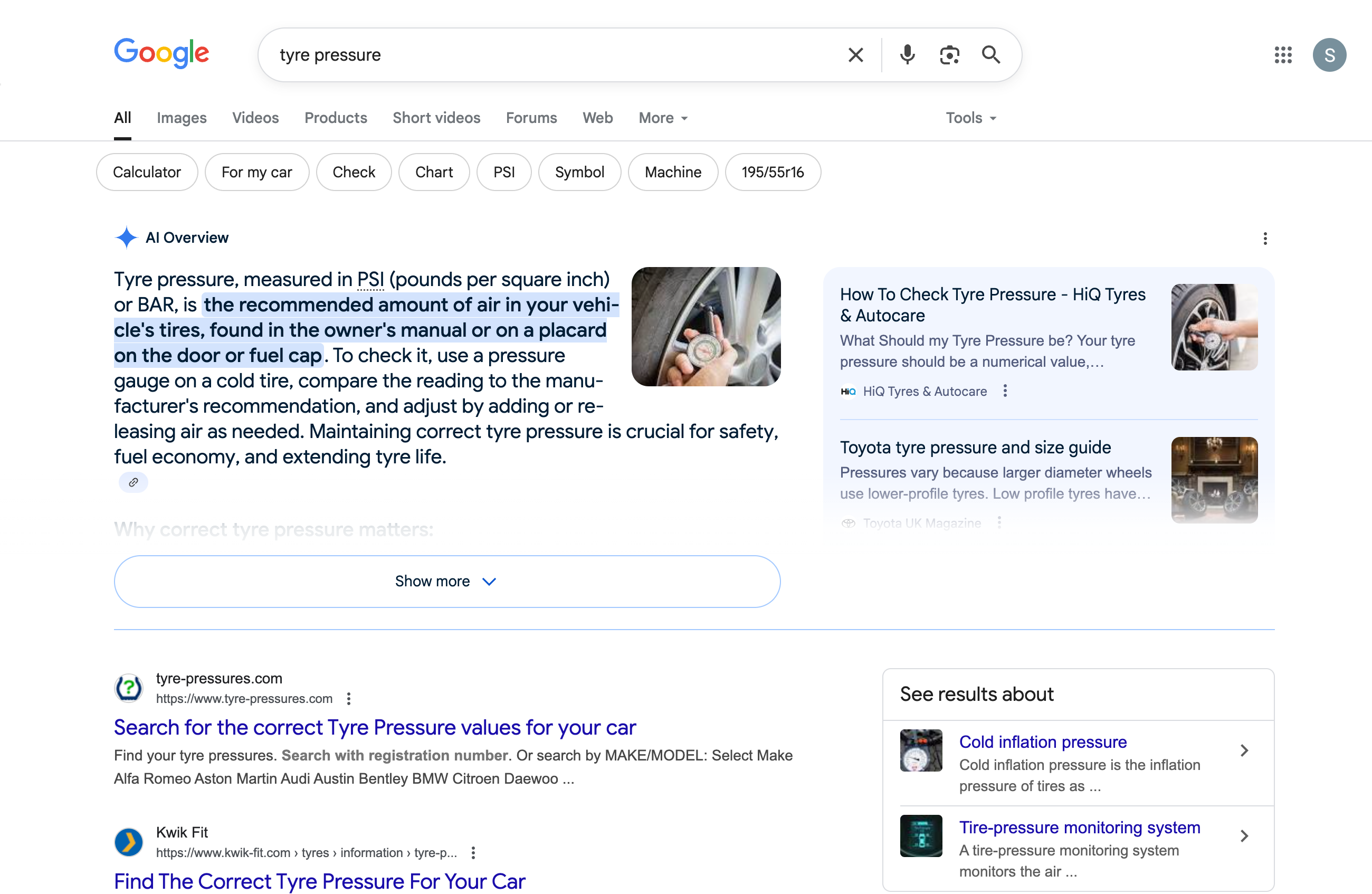Viewport: 1372px width, 894px height.
Task: Open HiQ article wheel thumbnail
Action: tap(1214, 327)
